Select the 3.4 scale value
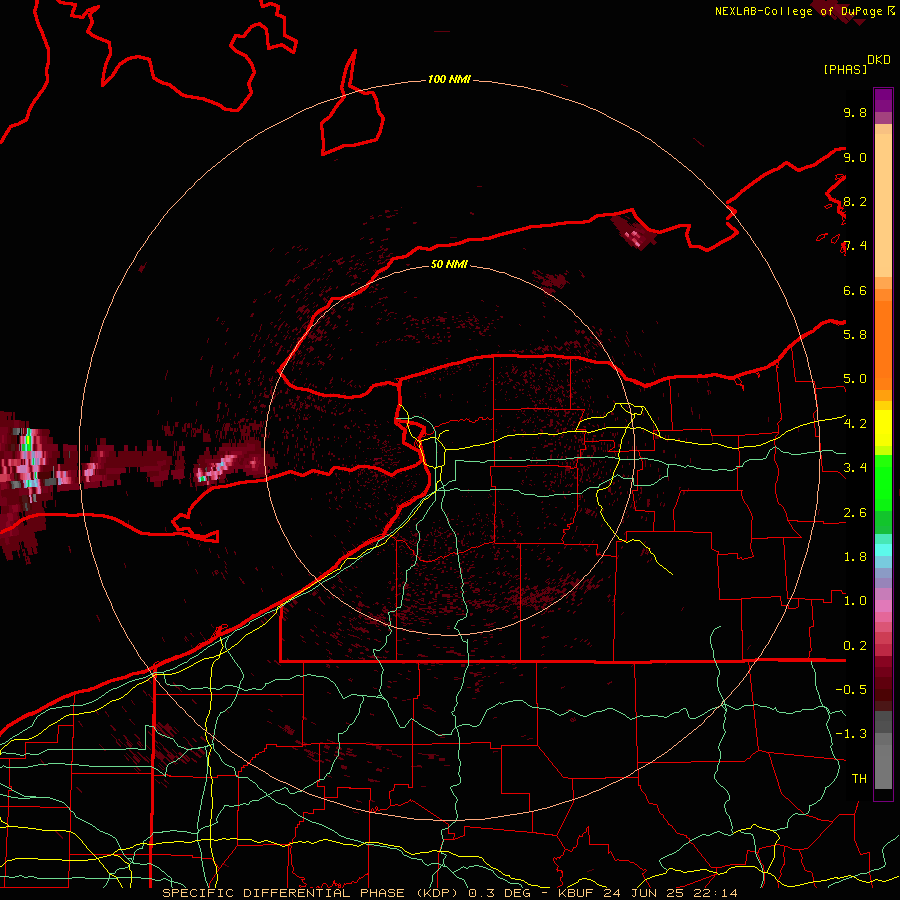 click(x=855, y=468)
